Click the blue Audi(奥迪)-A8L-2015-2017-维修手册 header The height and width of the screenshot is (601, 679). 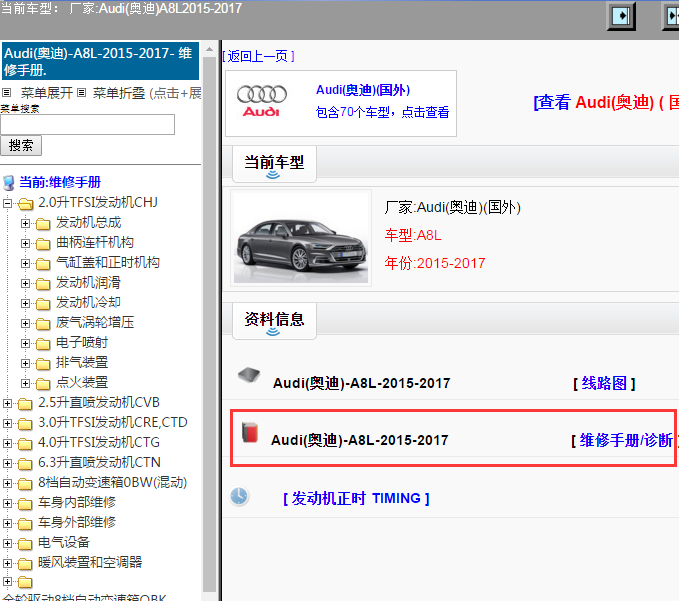tap(100, 61)
